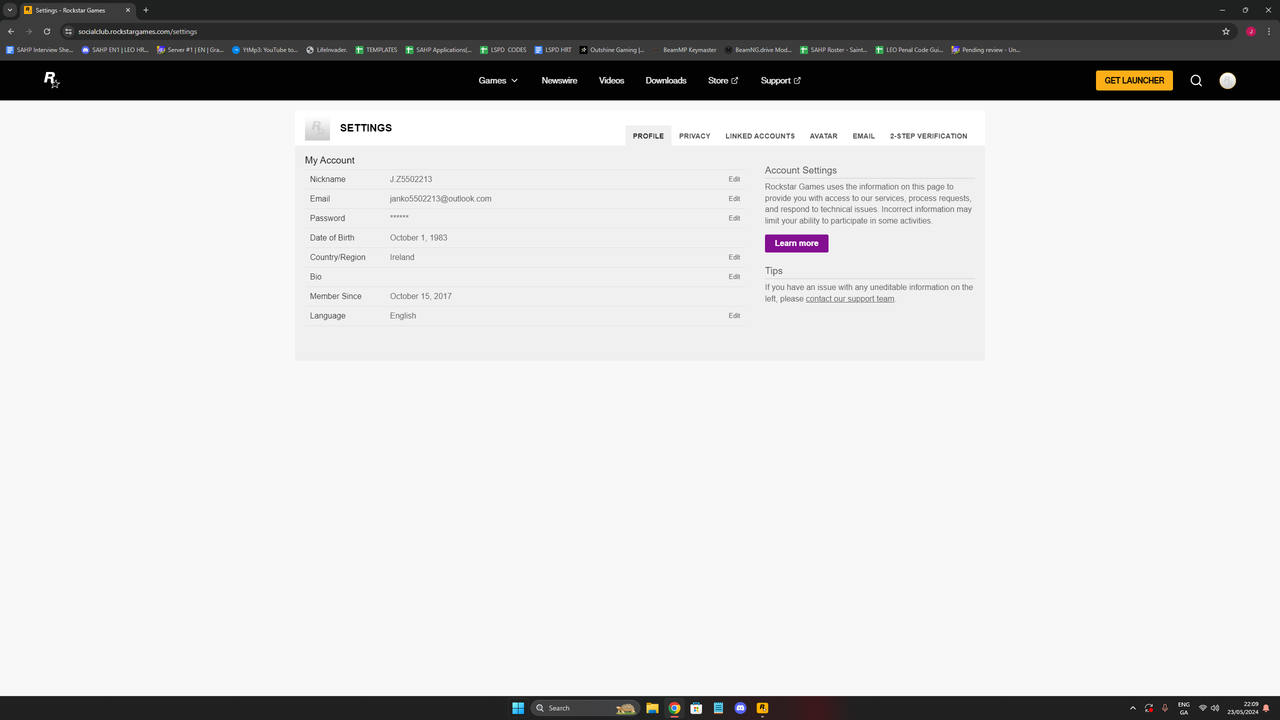Screen dimensions: 1280x720
Task: Edit the Bio
Action: tap(734, 277)
